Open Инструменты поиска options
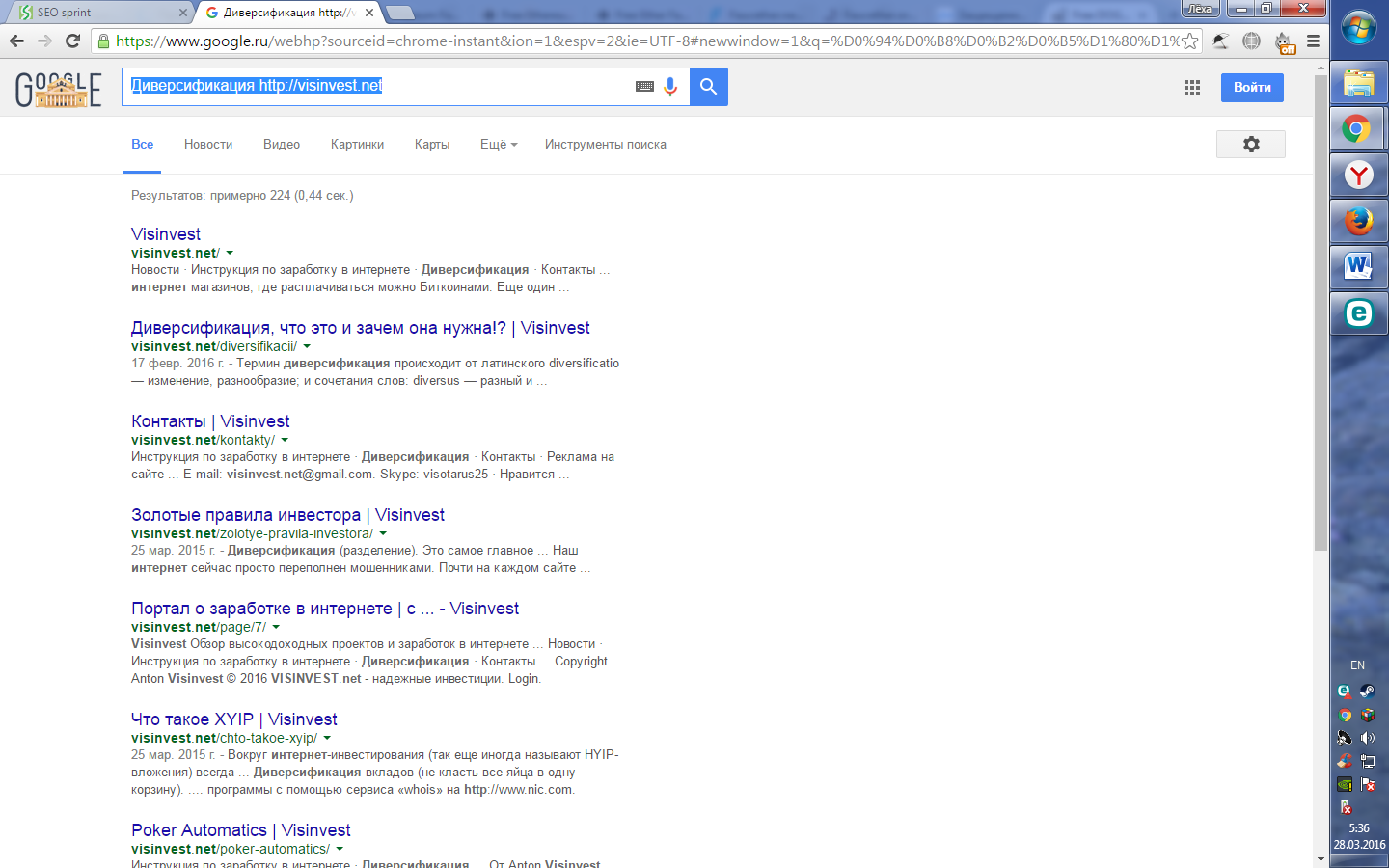 (606, 144)
